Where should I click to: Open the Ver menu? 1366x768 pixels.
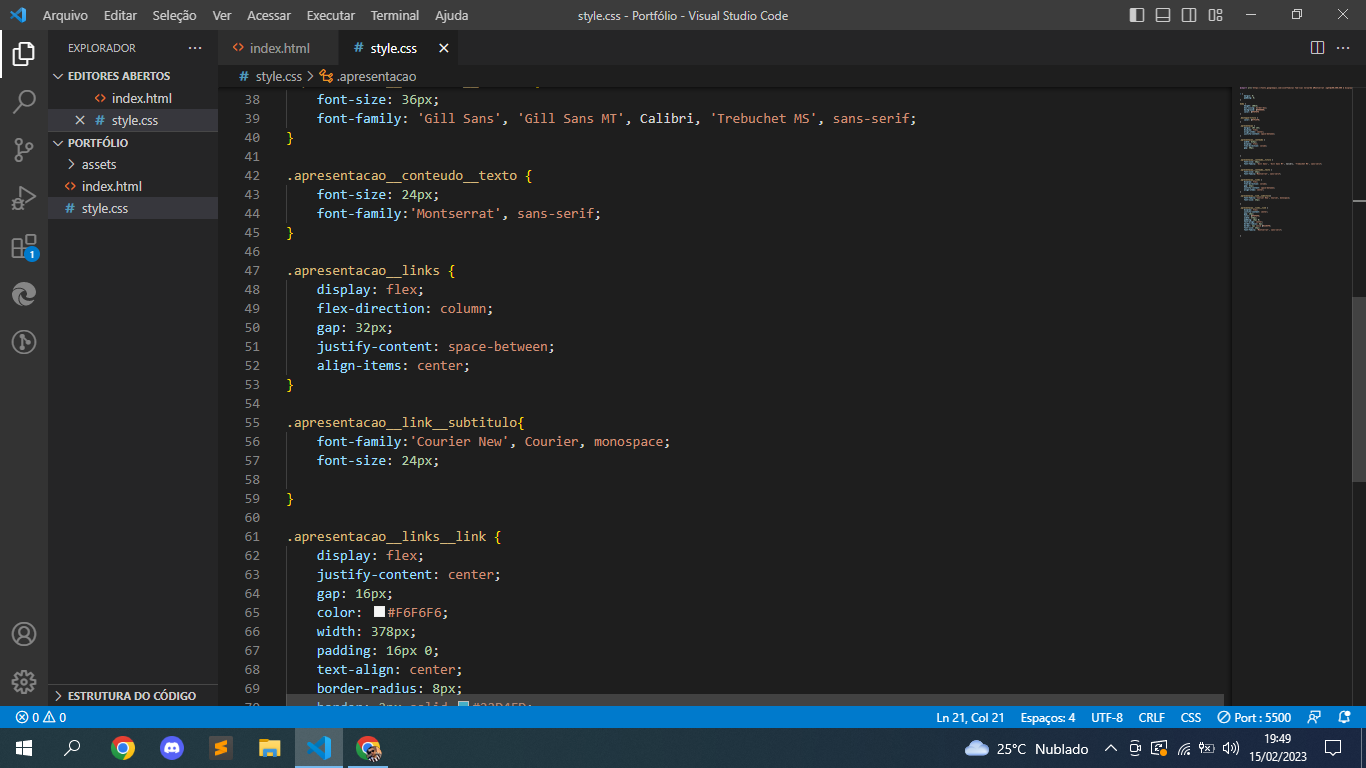pos(222,15)
